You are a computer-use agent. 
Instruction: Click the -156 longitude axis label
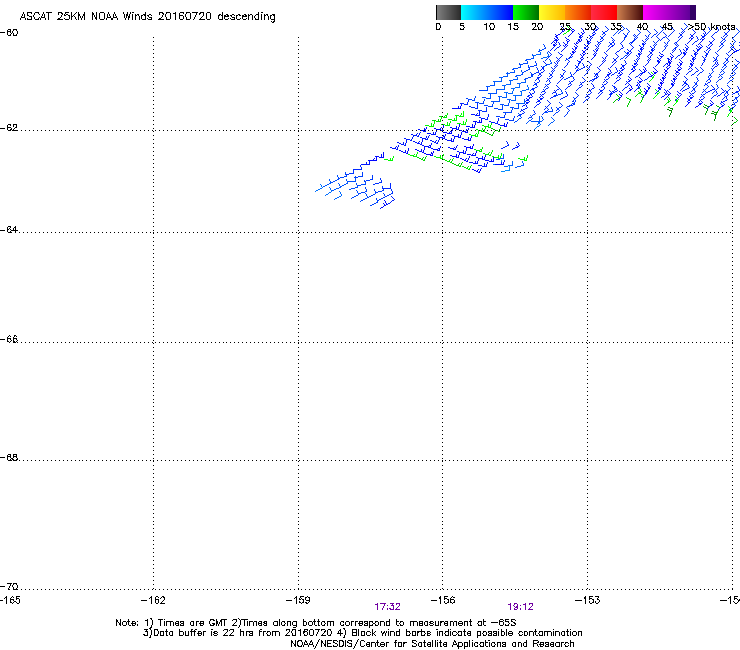coord(443,600)
